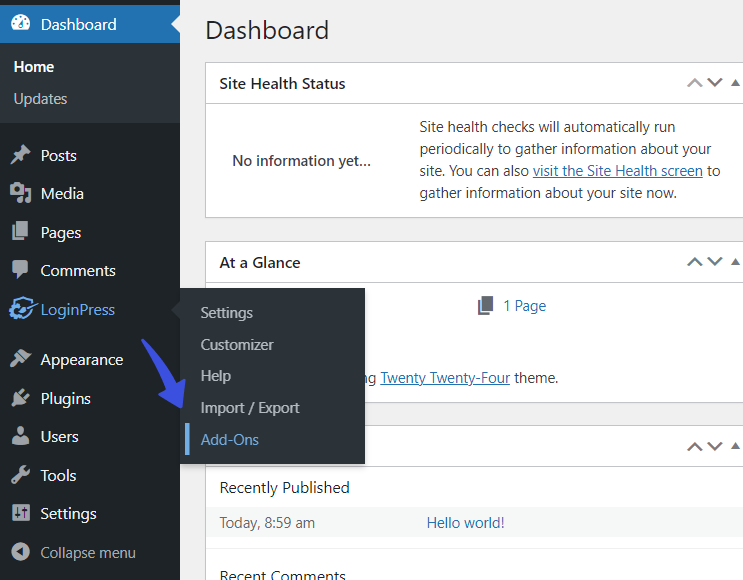Image resolution: width=743 pixels, height=580 pixels.
Task: Click the Recently Published label
Action: click(x=284, y=488)
